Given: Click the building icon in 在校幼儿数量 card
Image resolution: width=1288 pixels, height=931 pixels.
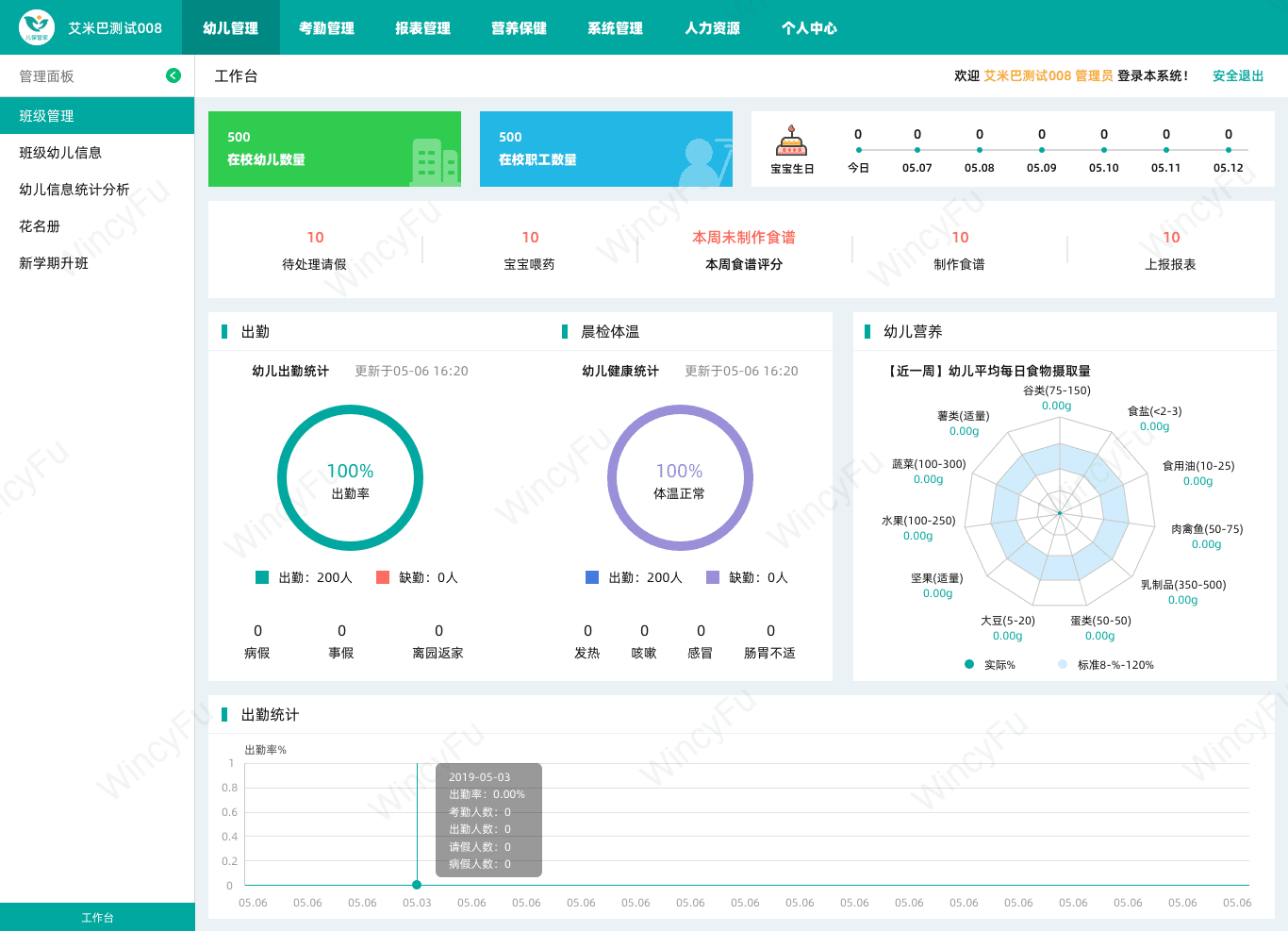Looking at the screenshot, I should tap(435, 161).
